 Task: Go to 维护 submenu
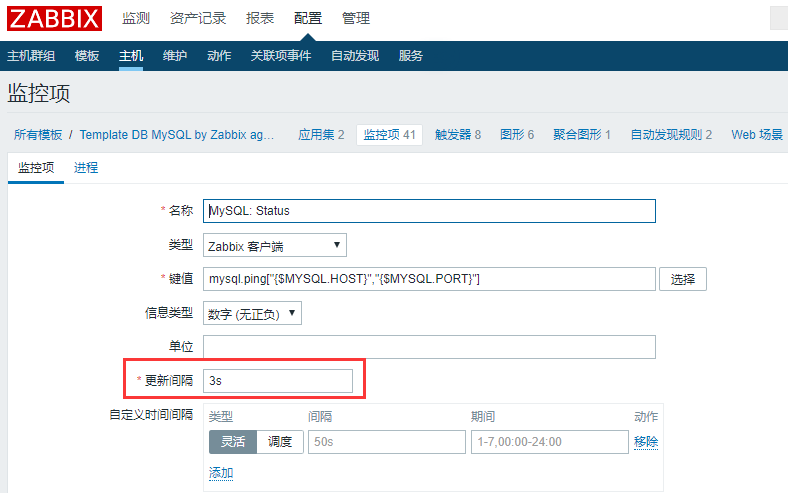175,56
